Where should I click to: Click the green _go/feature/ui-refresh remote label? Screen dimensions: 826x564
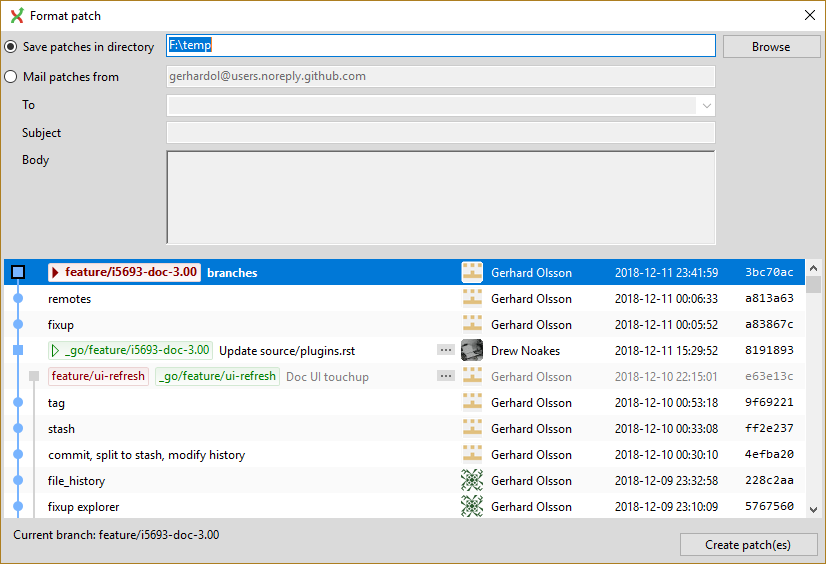point(217,376)
